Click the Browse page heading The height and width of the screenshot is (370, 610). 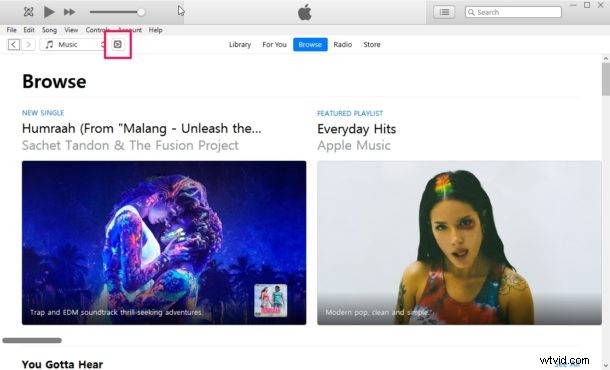pyautogui.click(x=54, y=81)
